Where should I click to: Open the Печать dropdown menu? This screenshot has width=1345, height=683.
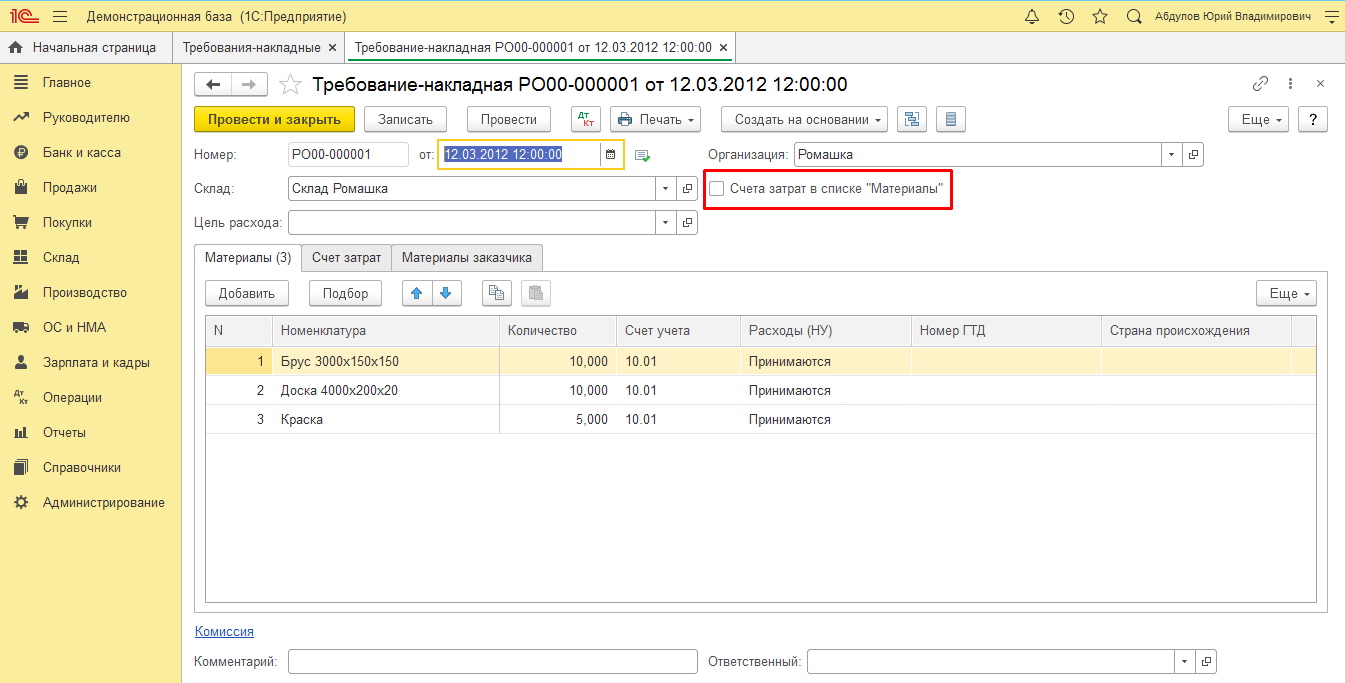(x=655, y=119)
